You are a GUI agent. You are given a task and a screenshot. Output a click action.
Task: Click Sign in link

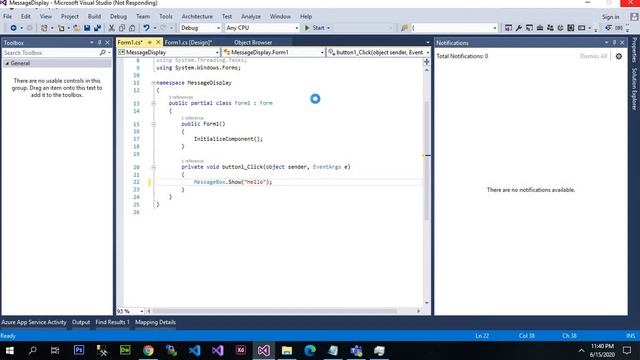[x=610, y=17]
